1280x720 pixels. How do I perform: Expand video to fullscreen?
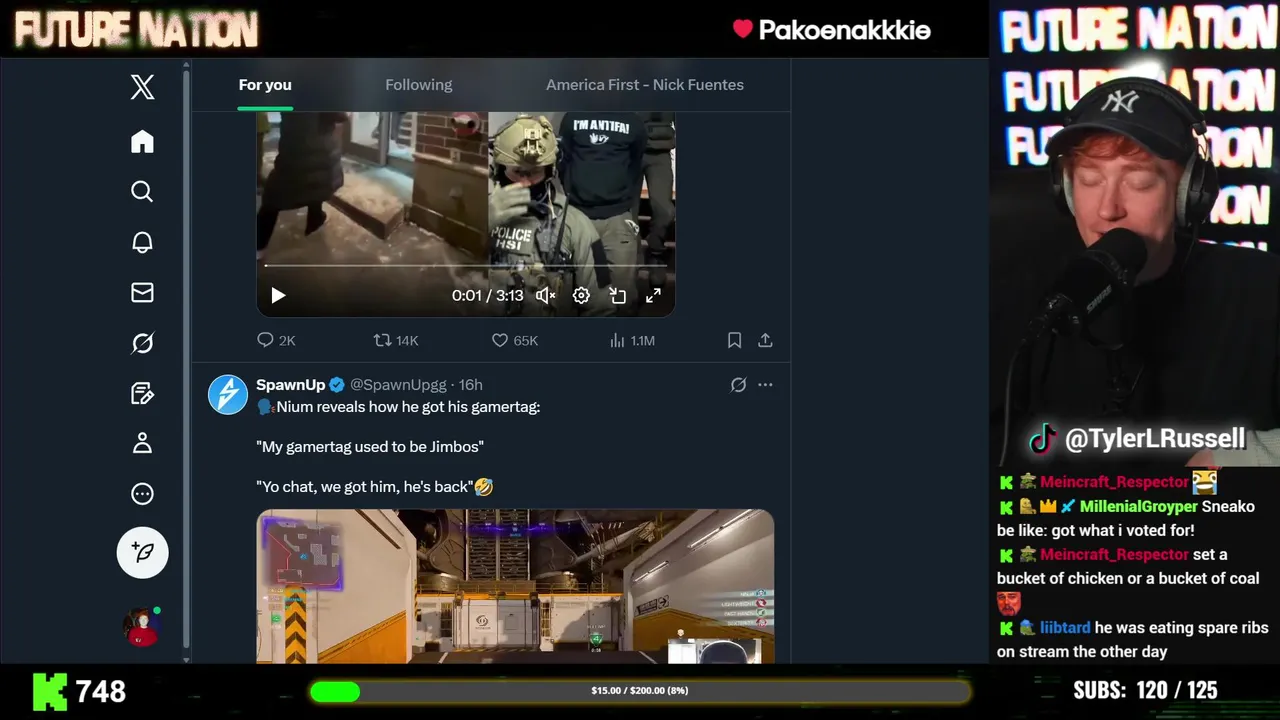[x=653, y=295]
